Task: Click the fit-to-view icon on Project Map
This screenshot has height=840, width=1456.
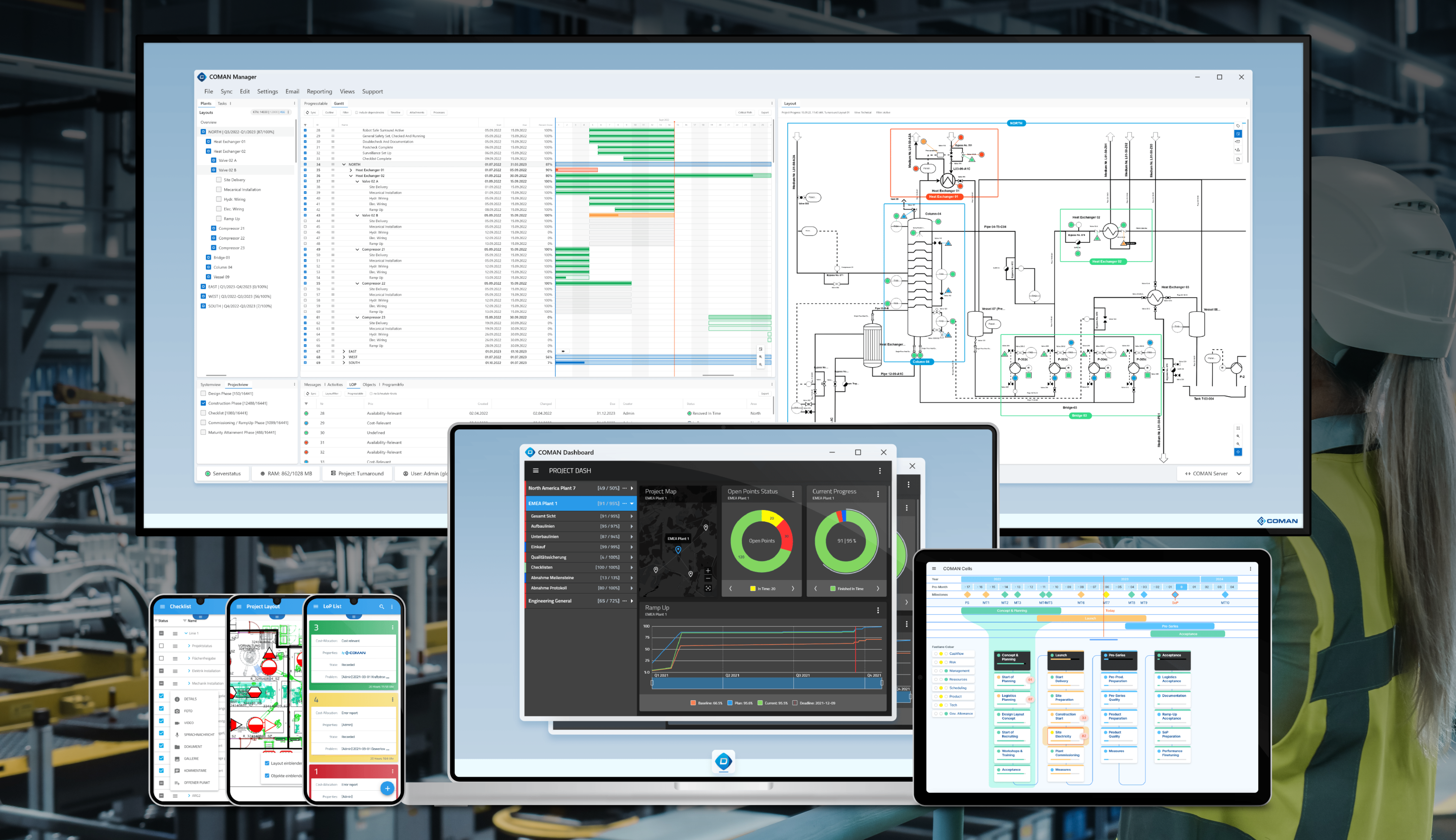Action: pos(708,588)
